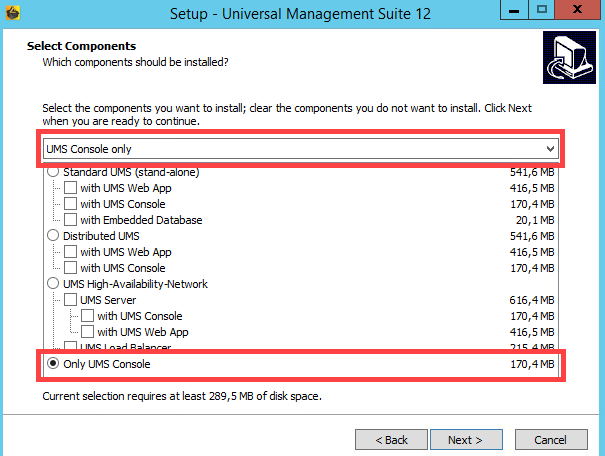Go to previous step with Back button
Screen dimensions: 605x456
coord(390,440)
